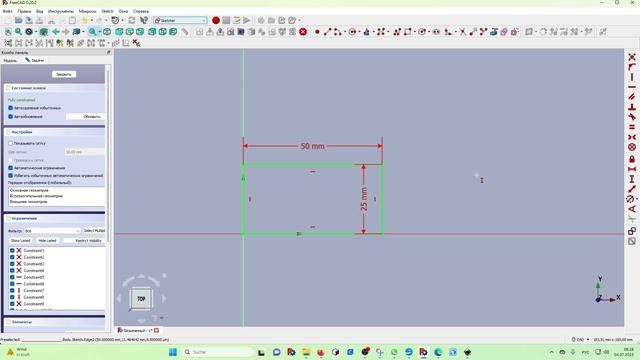Click the Hide Listed button
The width and height of the screenshot is (640, 360).
47,241
